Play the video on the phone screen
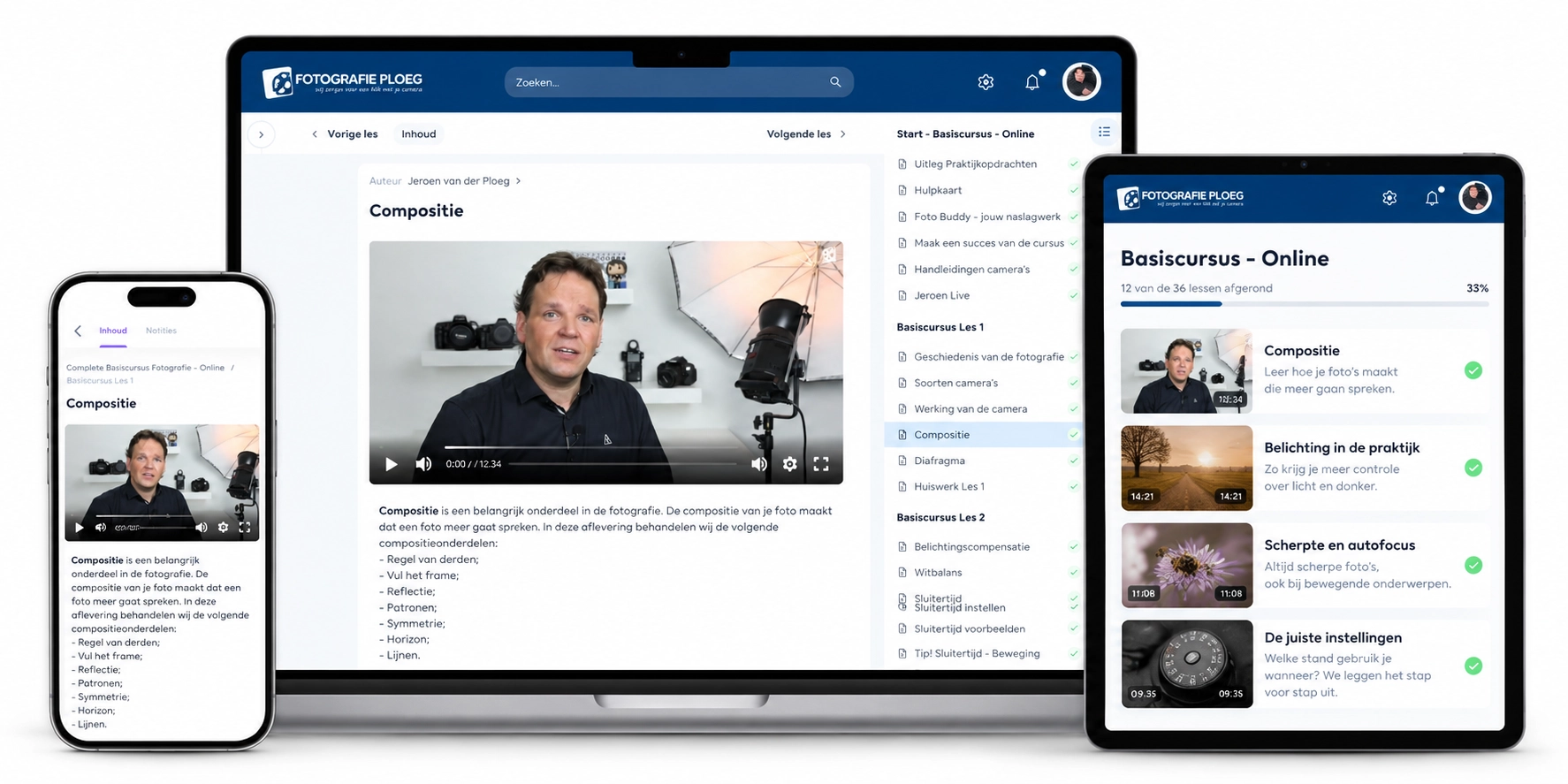This screenshot has width=1568, height=784. tap(80, 528)
